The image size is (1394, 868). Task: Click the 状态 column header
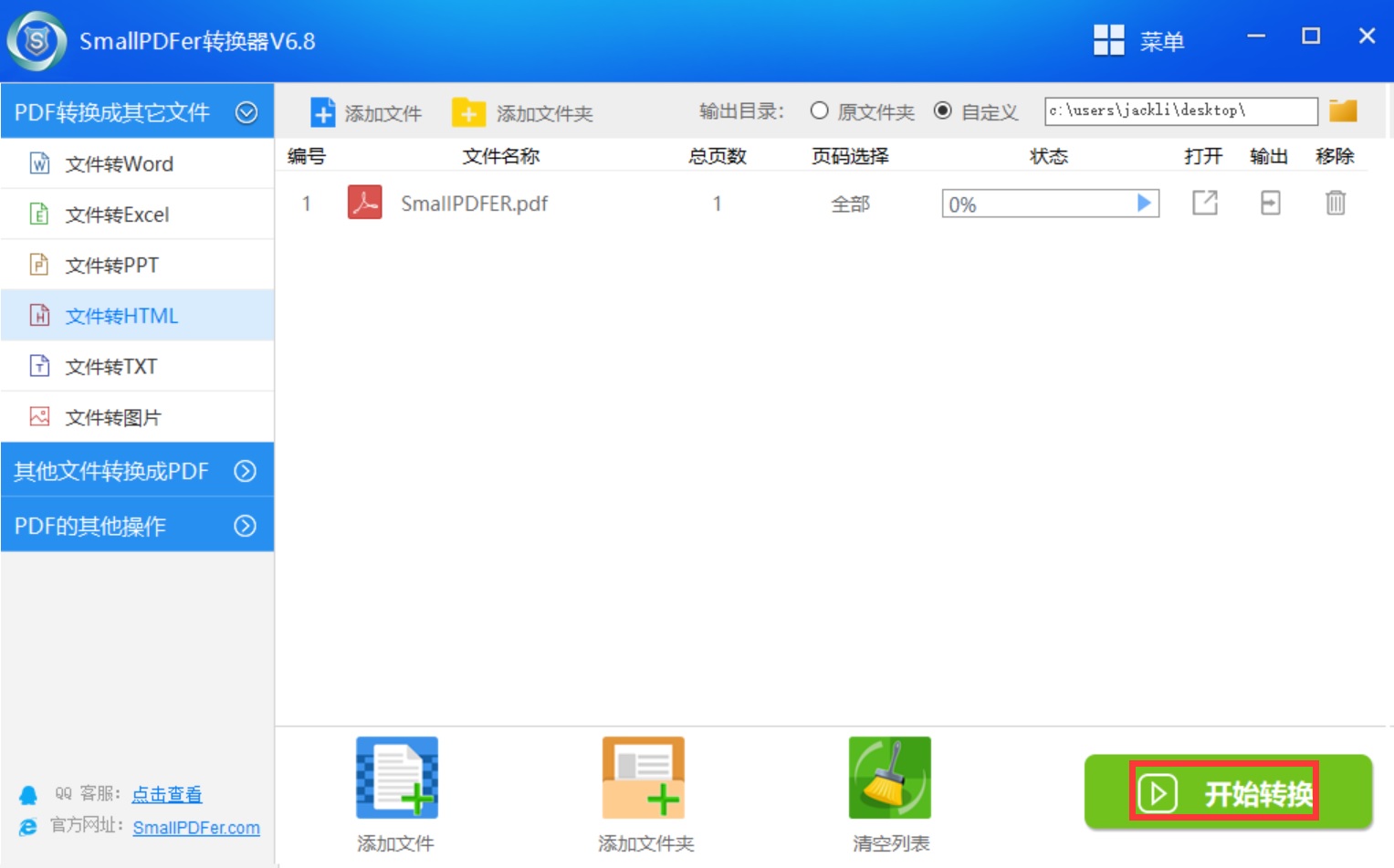coord(1049,156)
